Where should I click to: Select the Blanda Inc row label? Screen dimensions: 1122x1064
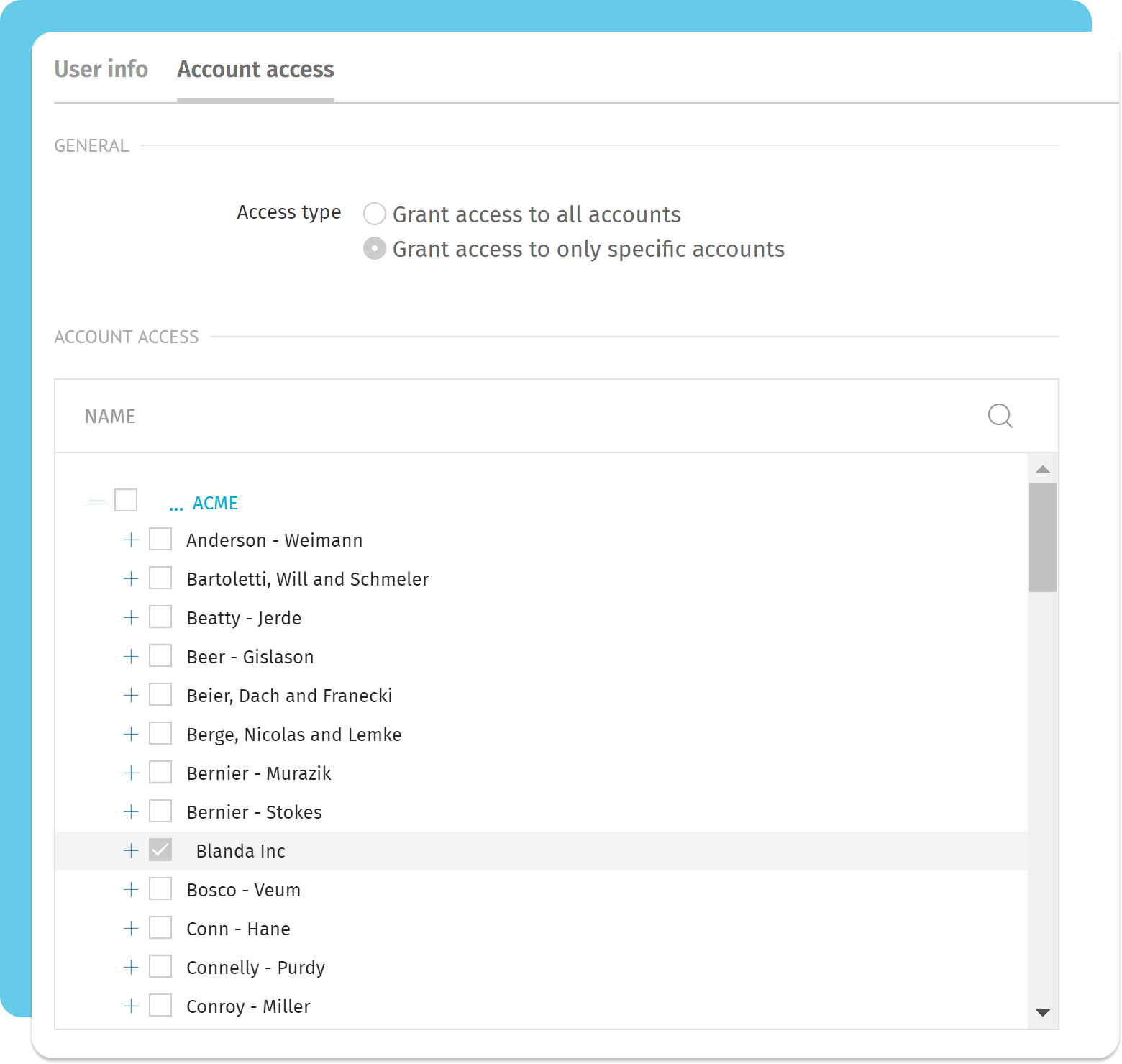pos(241,851)
